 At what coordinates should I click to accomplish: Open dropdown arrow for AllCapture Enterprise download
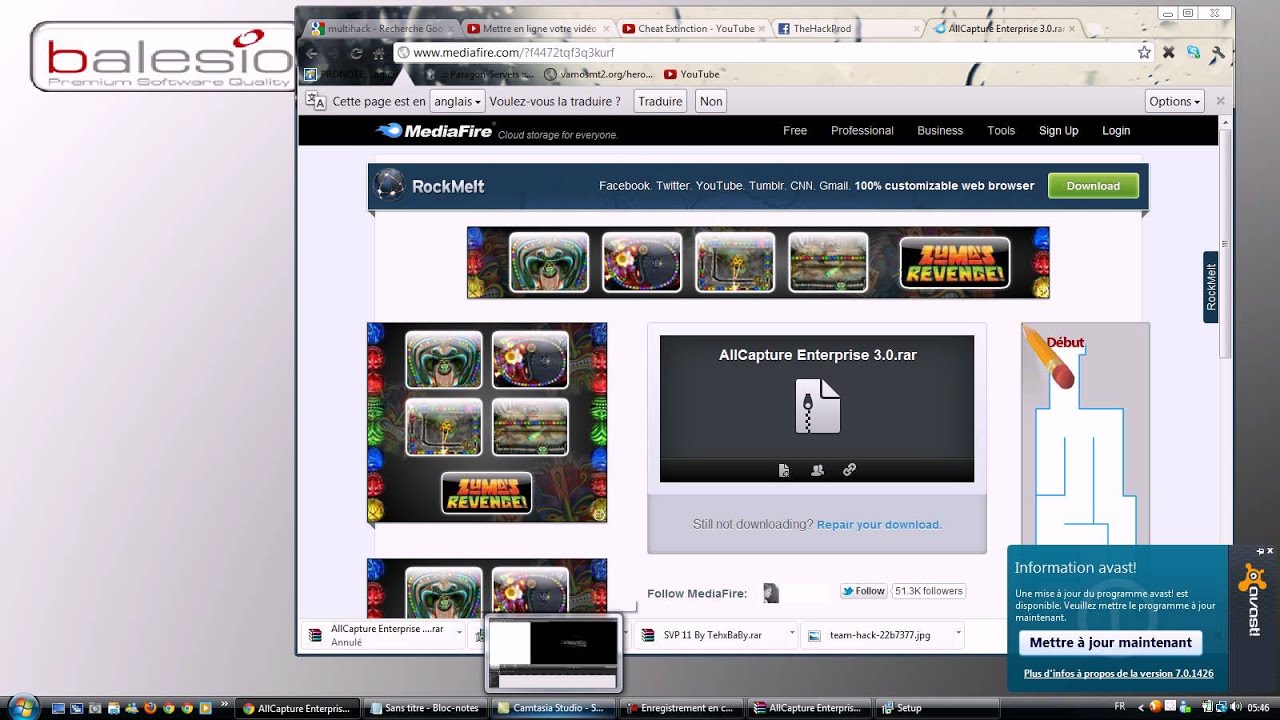pyautogui.click(x=459, y=633)
